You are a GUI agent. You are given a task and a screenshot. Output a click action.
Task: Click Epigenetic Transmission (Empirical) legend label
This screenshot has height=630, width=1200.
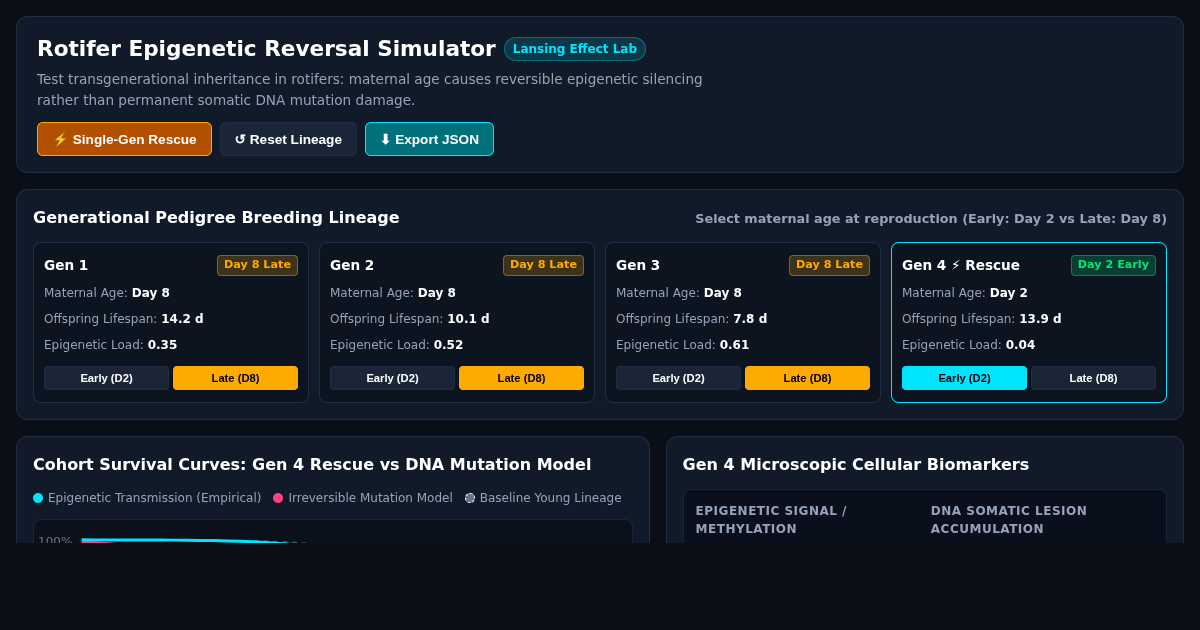[154, 498]
